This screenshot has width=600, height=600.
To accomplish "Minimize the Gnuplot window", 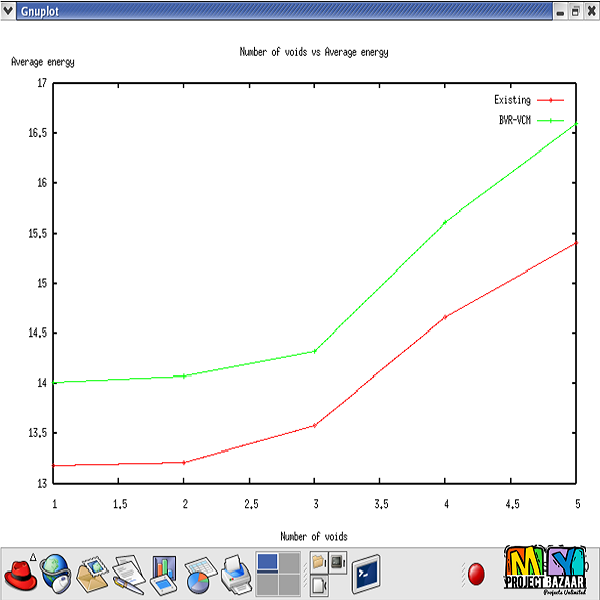I will coord(560,9).
